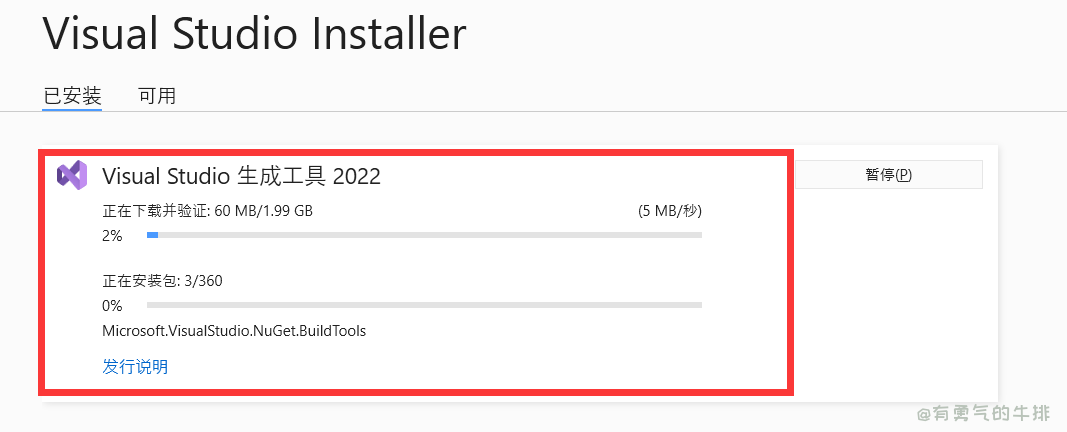This screenshot has height=432, width=1067.
Task: Click the 2% download percentage label
Action: point(112,236)
